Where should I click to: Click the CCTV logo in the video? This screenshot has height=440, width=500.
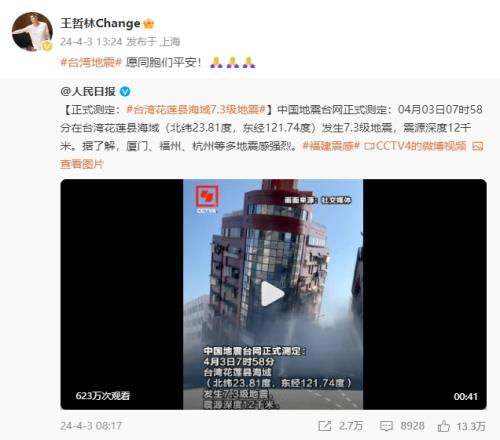pyautogui.click(x=207, y=199)
